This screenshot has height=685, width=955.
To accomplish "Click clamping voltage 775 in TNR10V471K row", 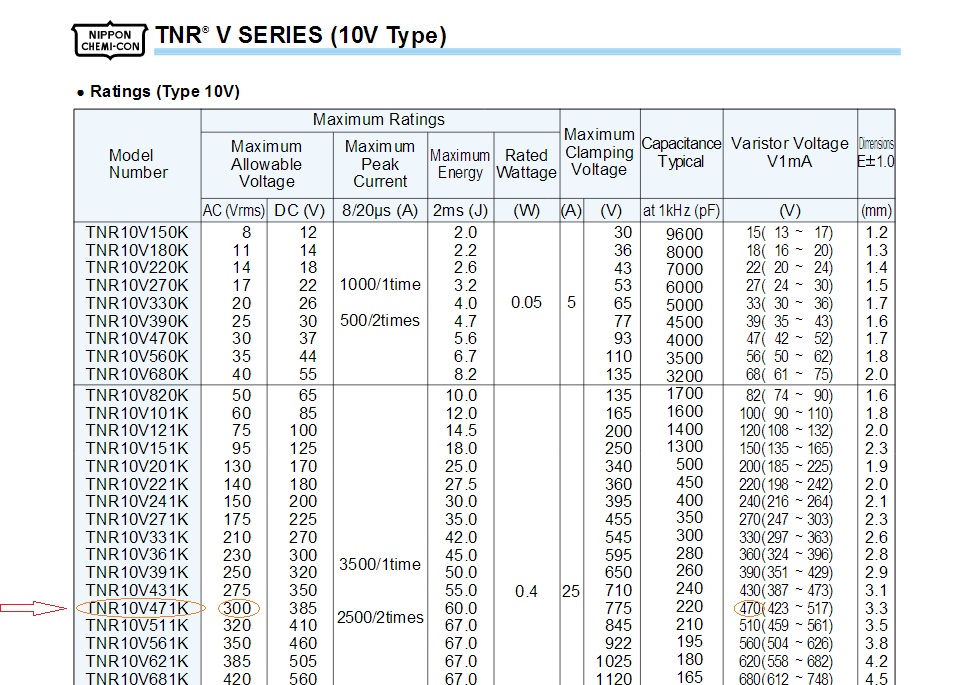I will pyautogui.click(x=618, y=608).
